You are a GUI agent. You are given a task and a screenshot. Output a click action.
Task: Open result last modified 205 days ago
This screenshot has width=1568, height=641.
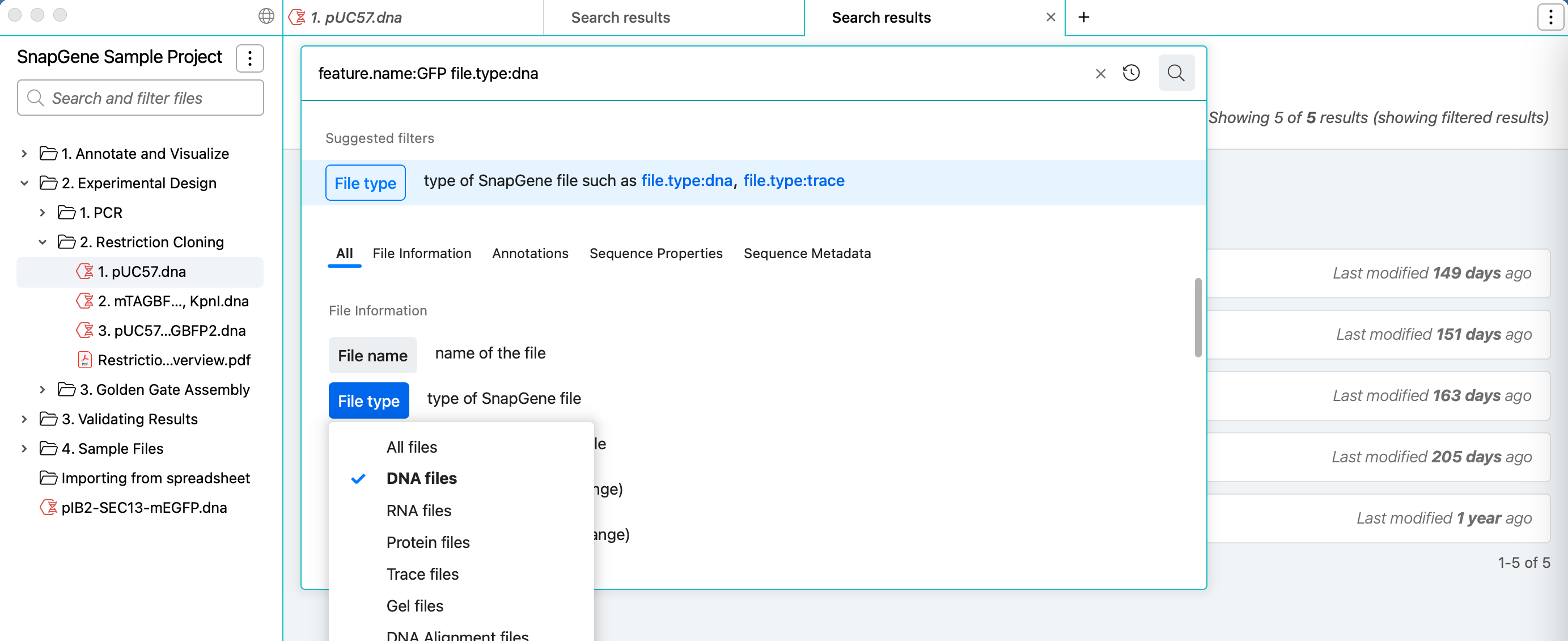point(1379,457)
